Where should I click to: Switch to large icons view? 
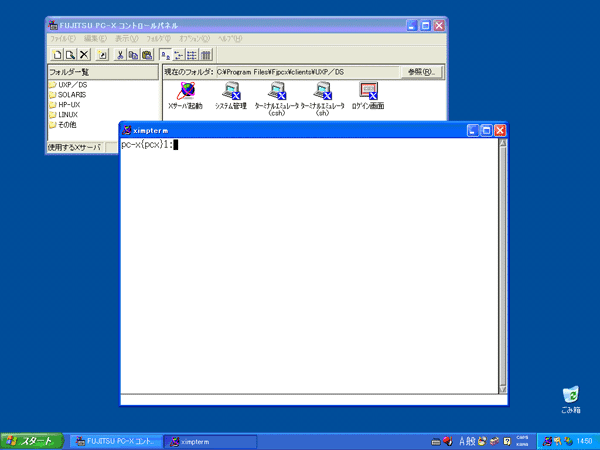pyautogui.click(x=165, y=55)
